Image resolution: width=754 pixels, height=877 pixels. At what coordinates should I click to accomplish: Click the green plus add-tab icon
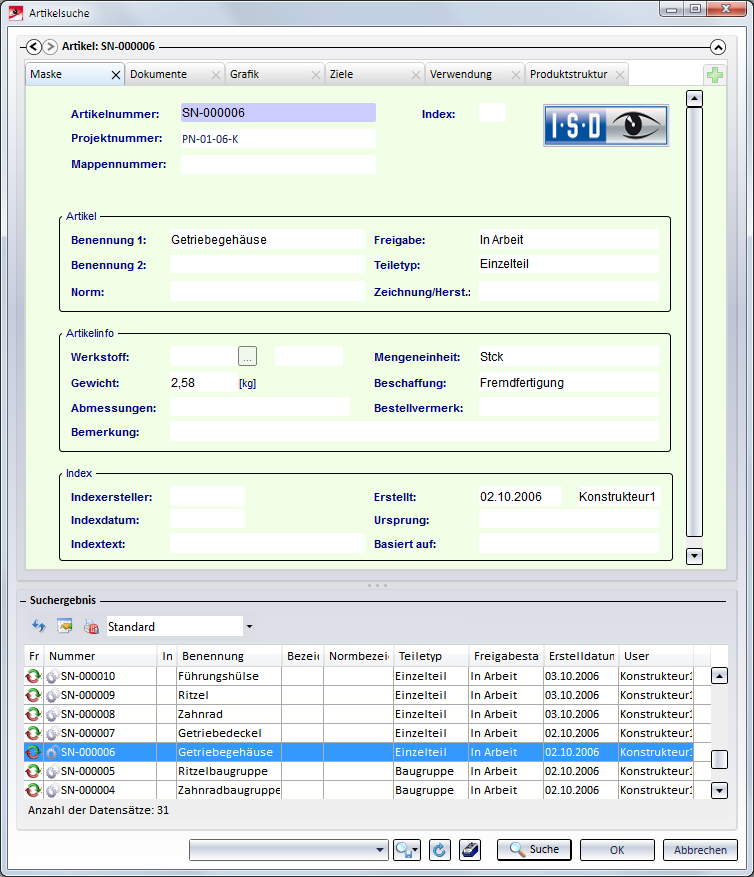(x=714, y=76)
